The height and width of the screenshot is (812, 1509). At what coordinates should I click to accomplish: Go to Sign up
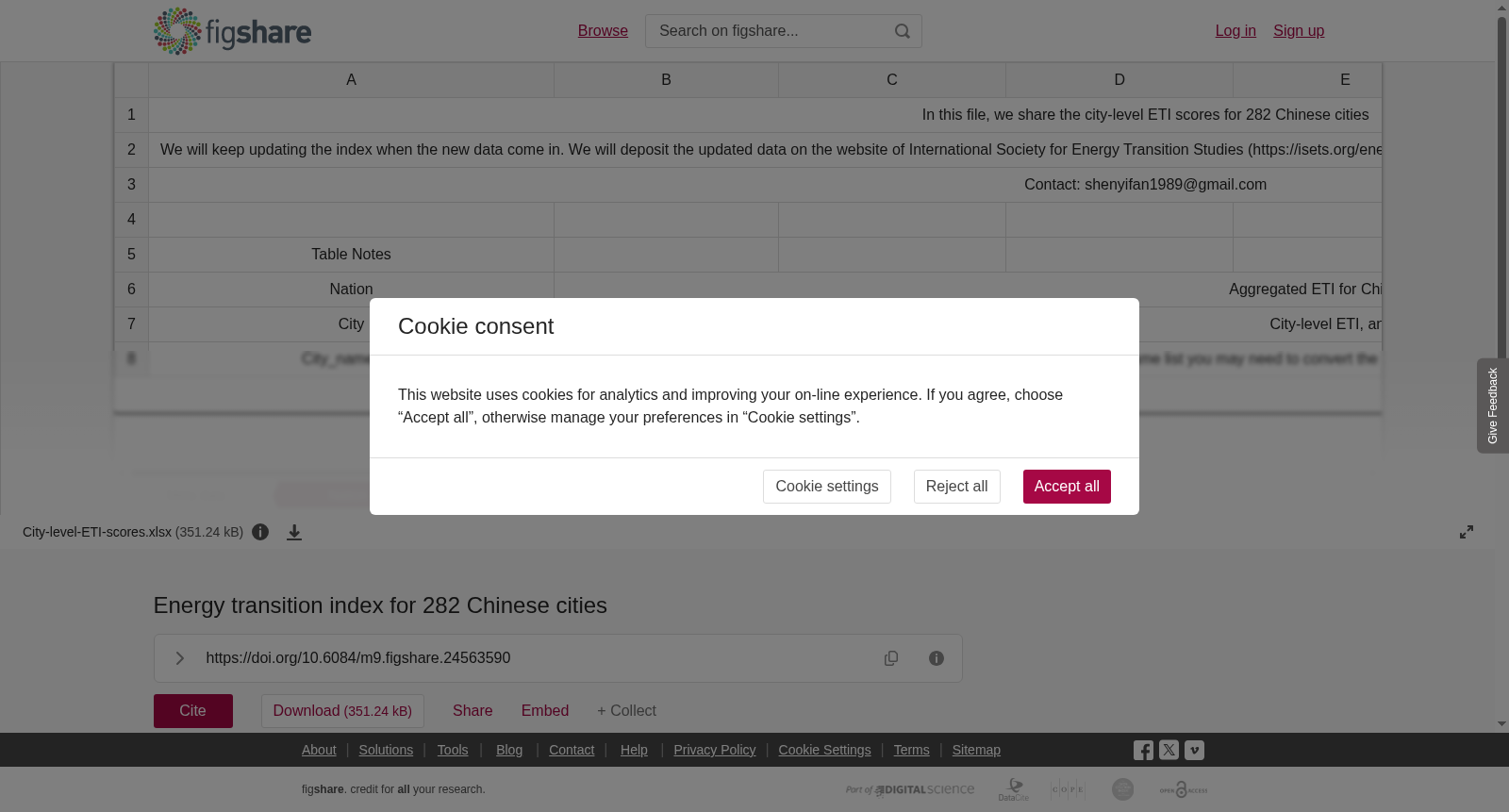(1299, 31)
